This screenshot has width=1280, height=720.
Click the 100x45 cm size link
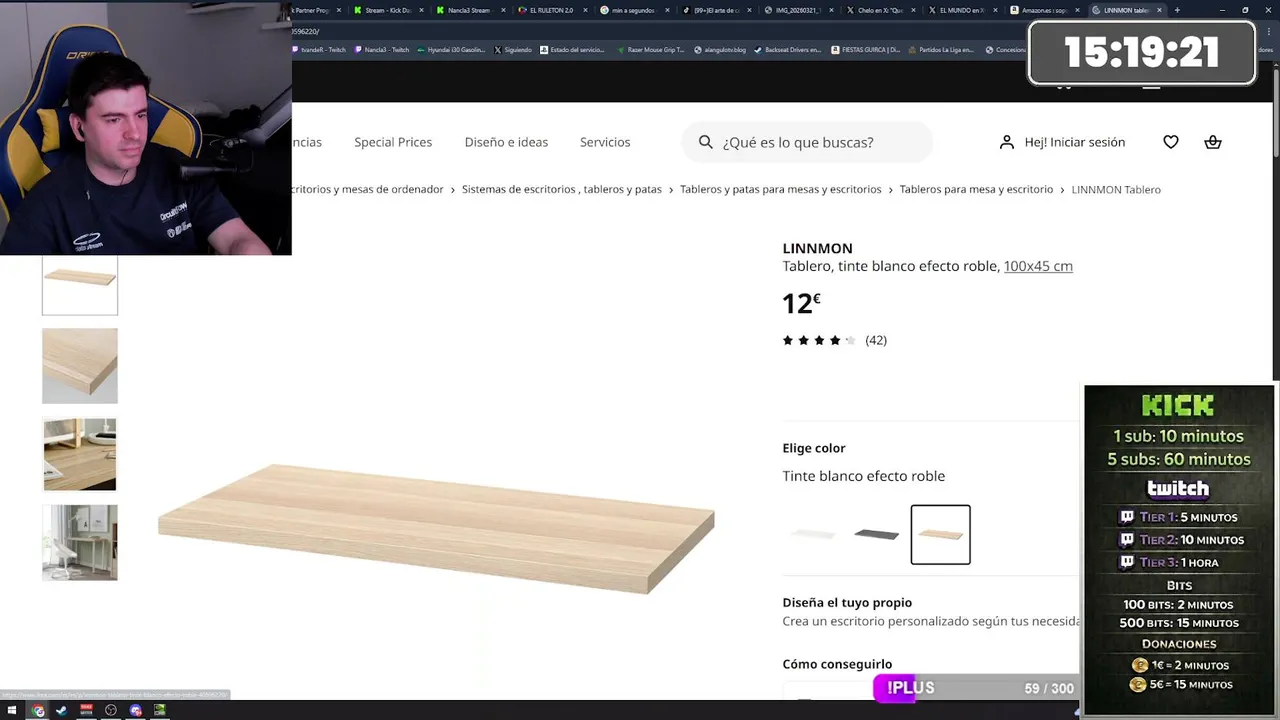[x=1038, y=266]
